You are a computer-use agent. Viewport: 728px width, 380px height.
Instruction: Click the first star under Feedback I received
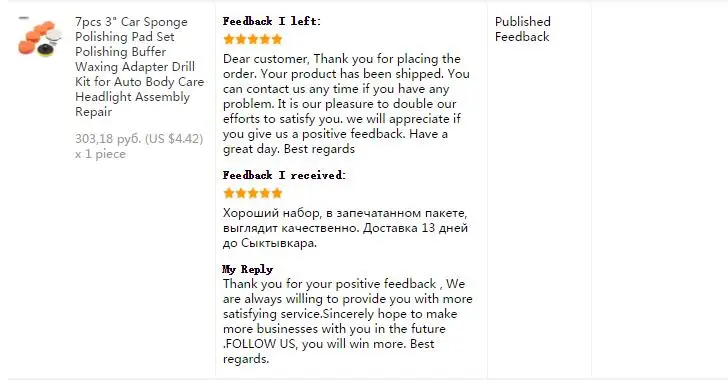point(228,193)
